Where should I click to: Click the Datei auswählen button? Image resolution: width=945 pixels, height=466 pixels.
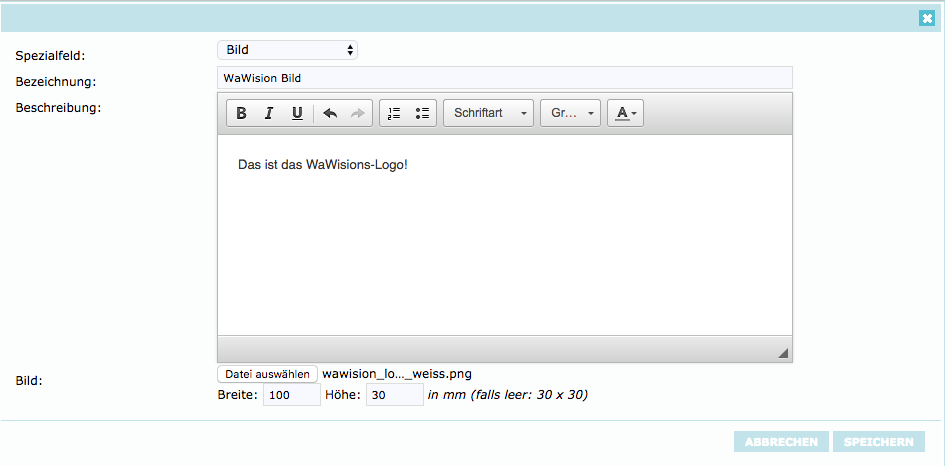(x=267, y=374)
